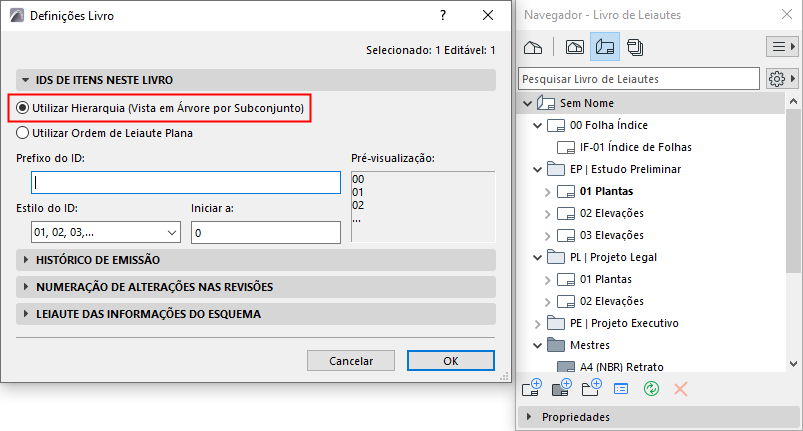
Task: Click Navigator scrollbar up arrow
Action: pyautogui.click(x=793, y=101)
